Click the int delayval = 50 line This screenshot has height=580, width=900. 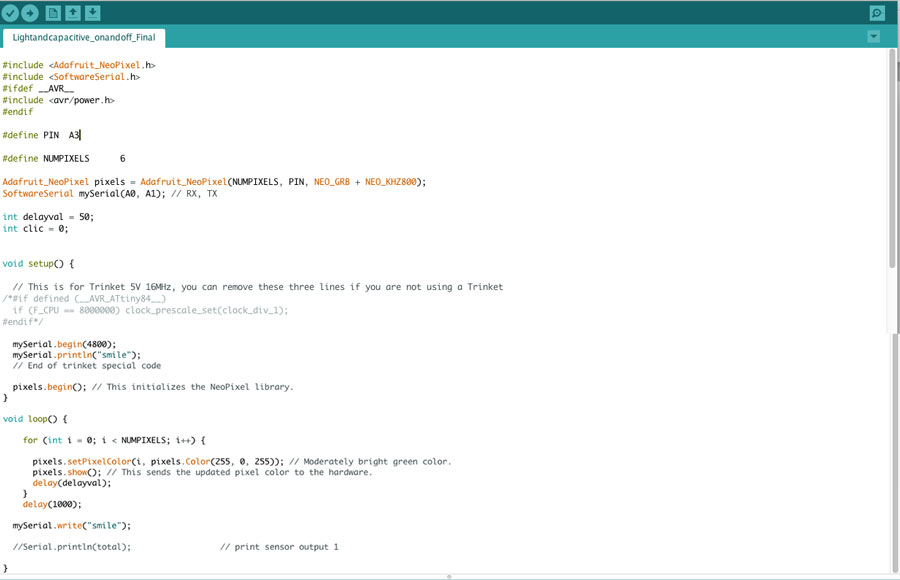tap(48, 217)
